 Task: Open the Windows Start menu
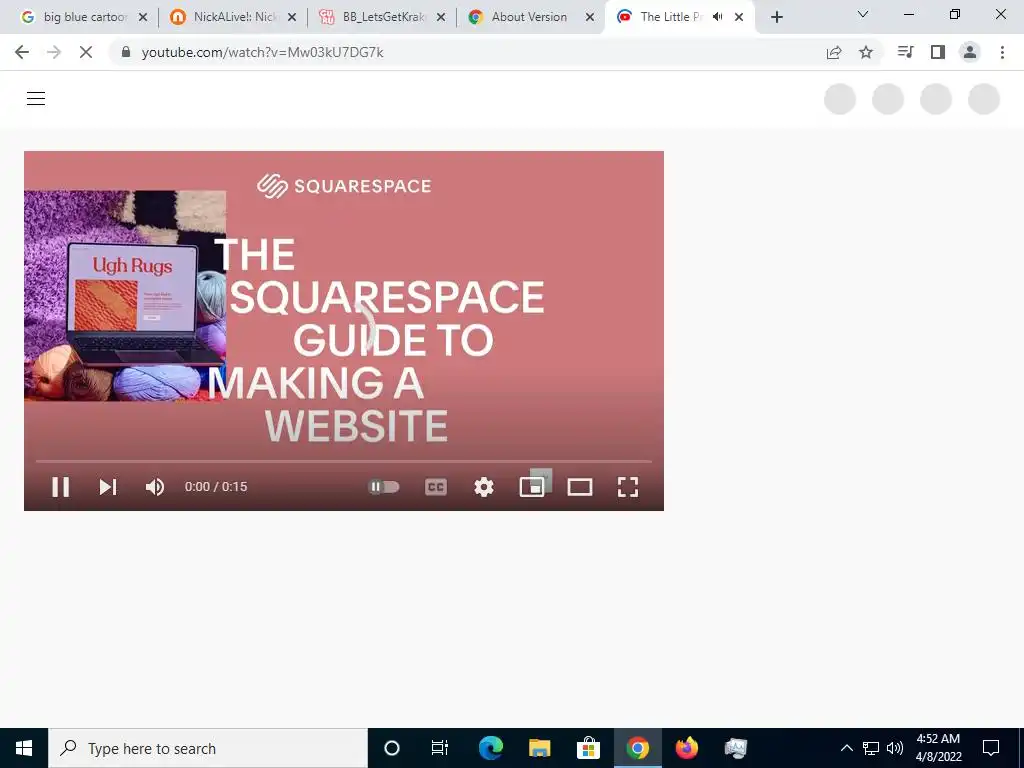click(24, 748)
